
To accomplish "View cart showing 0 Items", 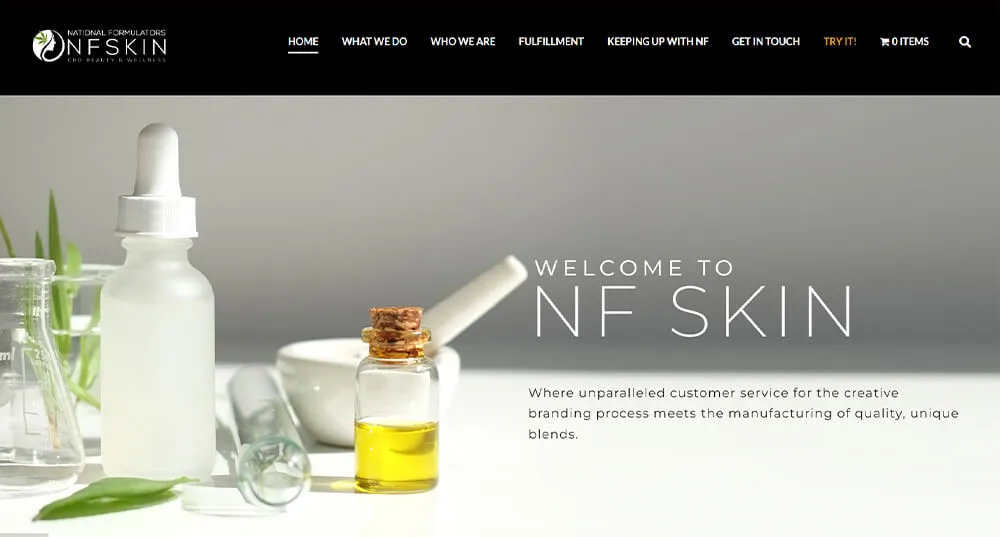I will click(x=904, y=41).
